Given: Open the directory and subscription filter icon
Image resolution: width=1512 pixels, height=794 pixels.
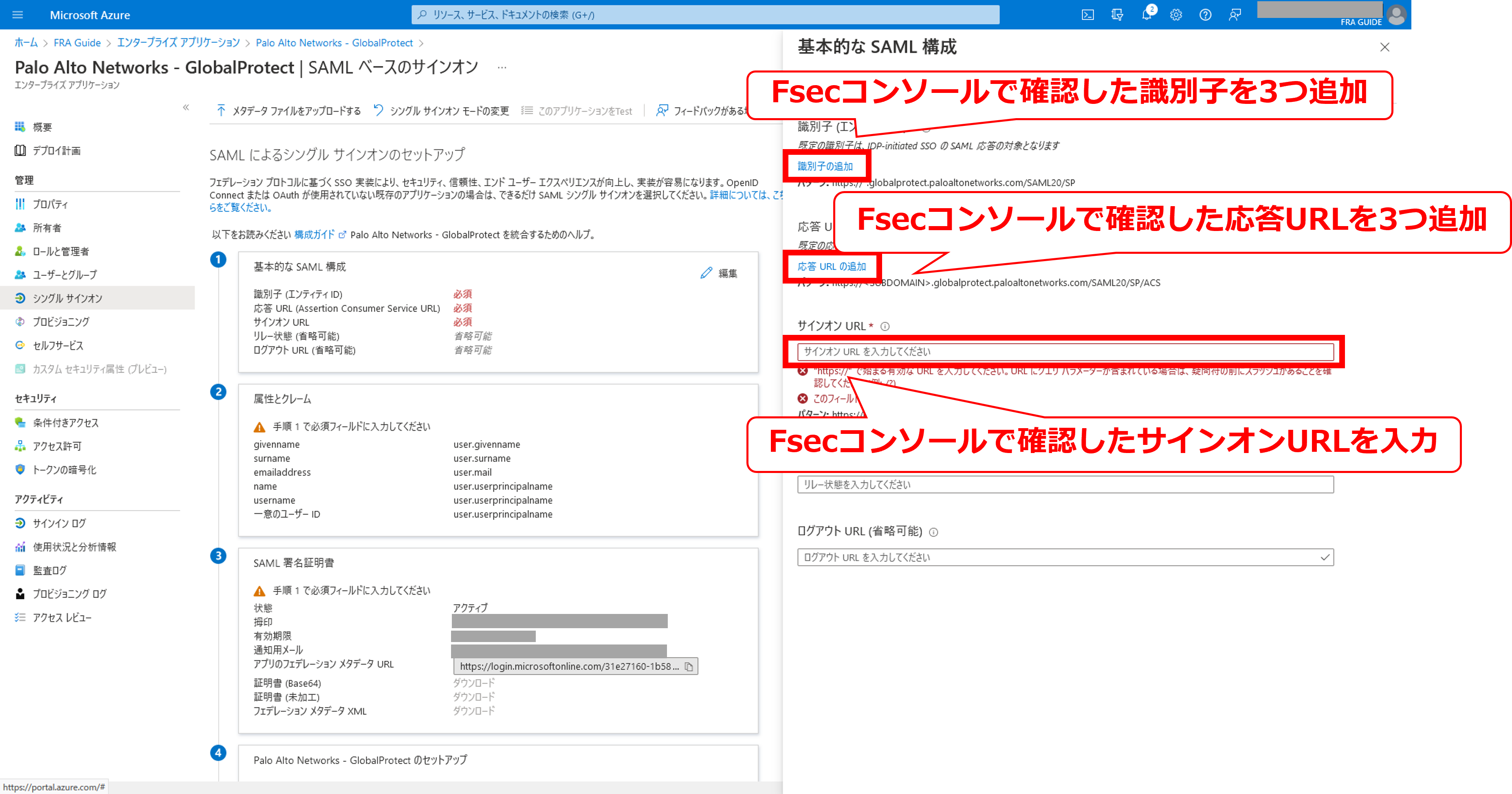Looking at the screenshot, I should tap(1117, 15).
